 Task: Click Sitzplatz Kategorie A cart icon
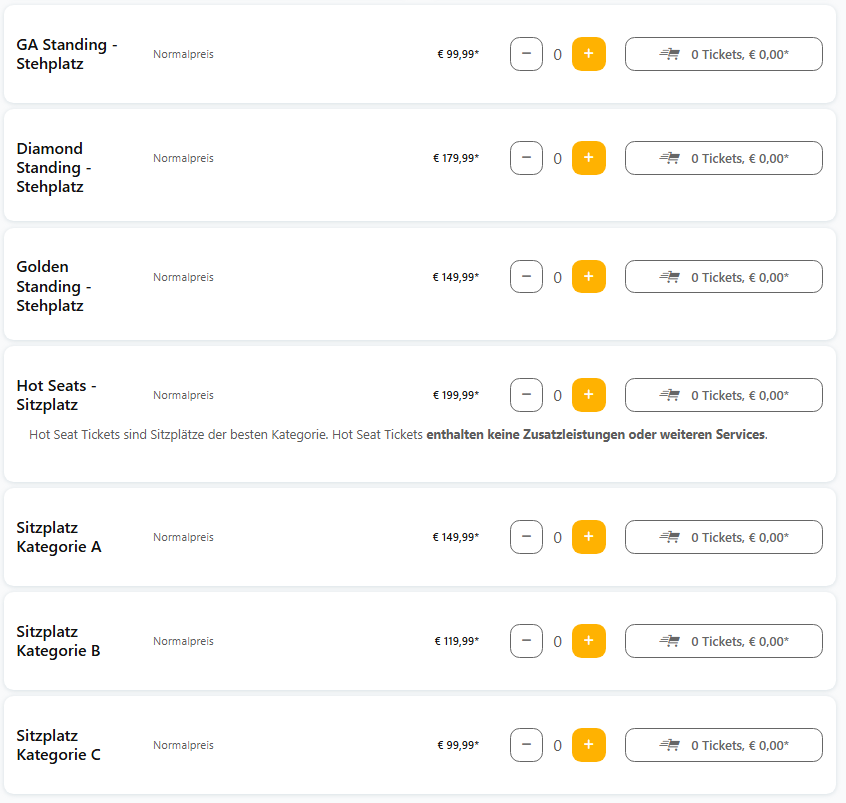point(670,537)
